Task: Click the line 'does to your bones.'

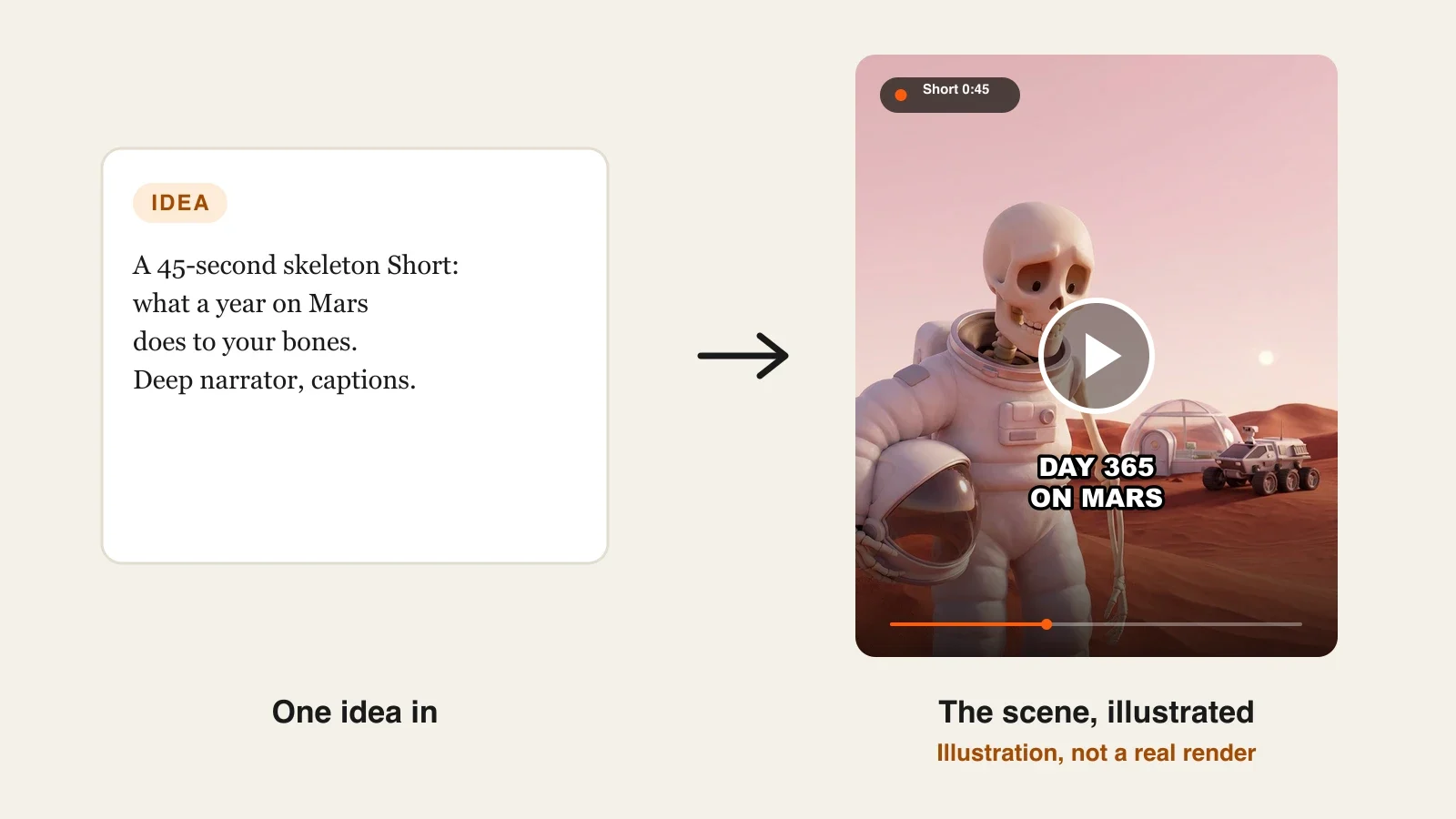Action: pos(245,341)
